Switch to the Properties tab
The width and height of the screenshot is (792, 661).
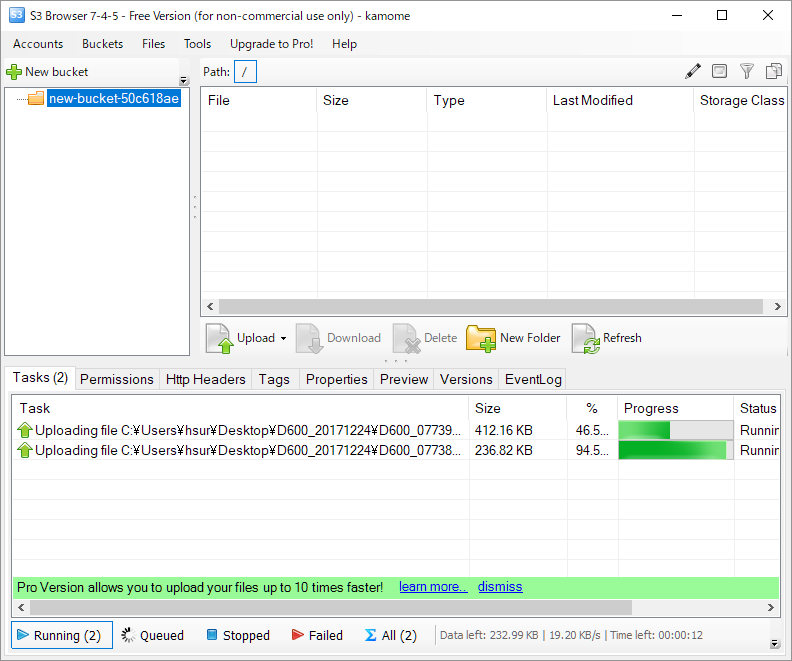click(337, 379)
